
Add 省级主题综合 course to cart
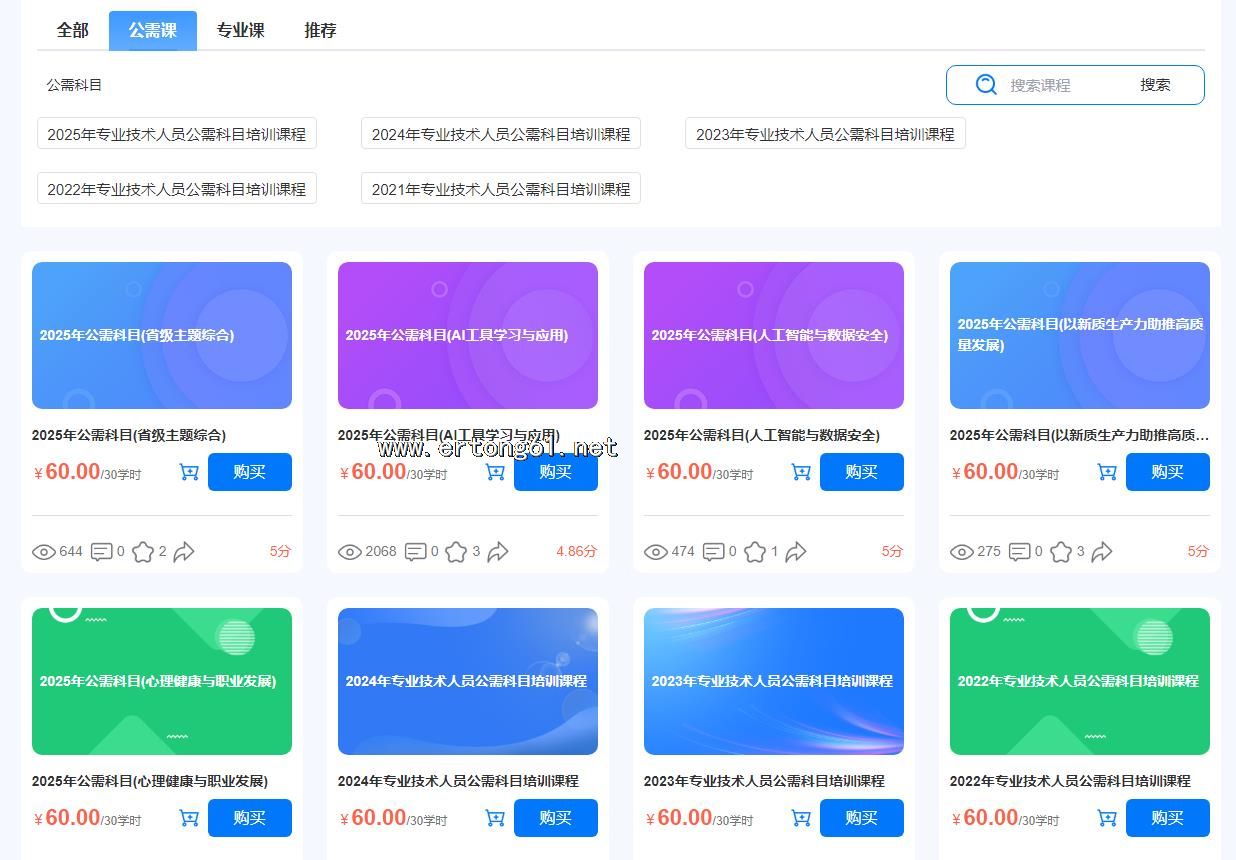(189, 472)
